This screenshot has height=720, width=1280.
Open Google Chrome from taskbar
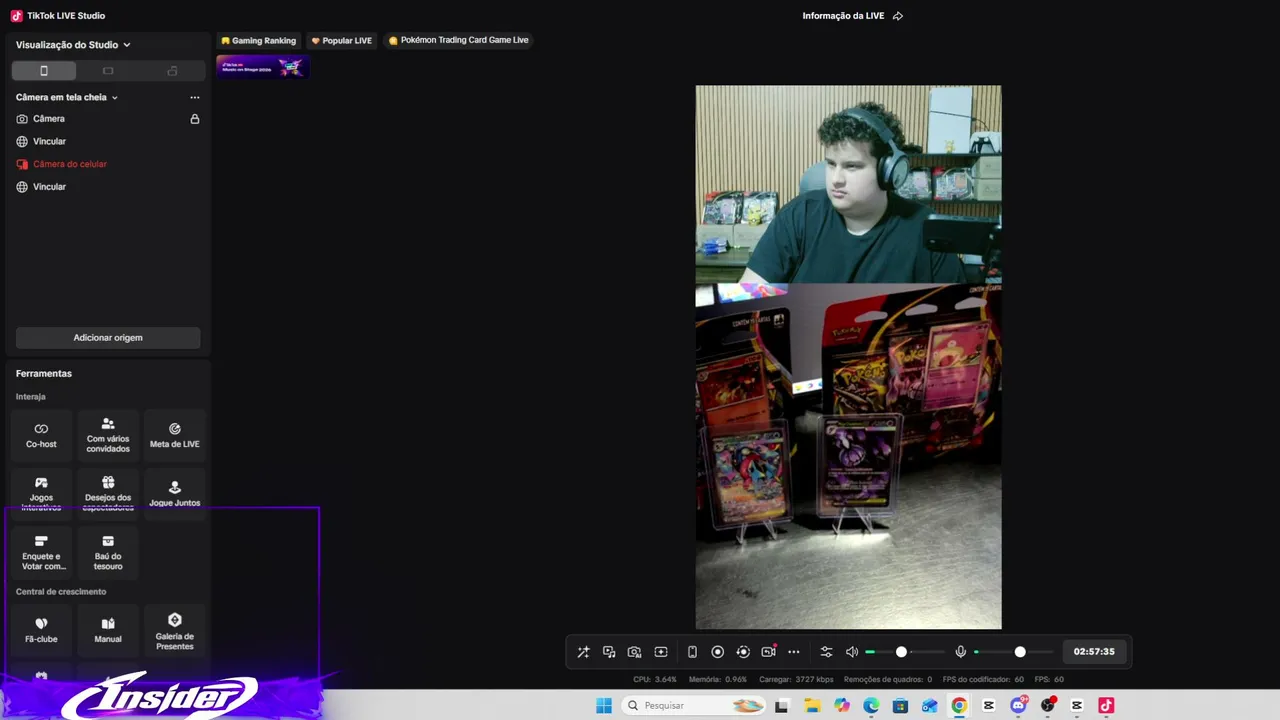tap(959, 706)
